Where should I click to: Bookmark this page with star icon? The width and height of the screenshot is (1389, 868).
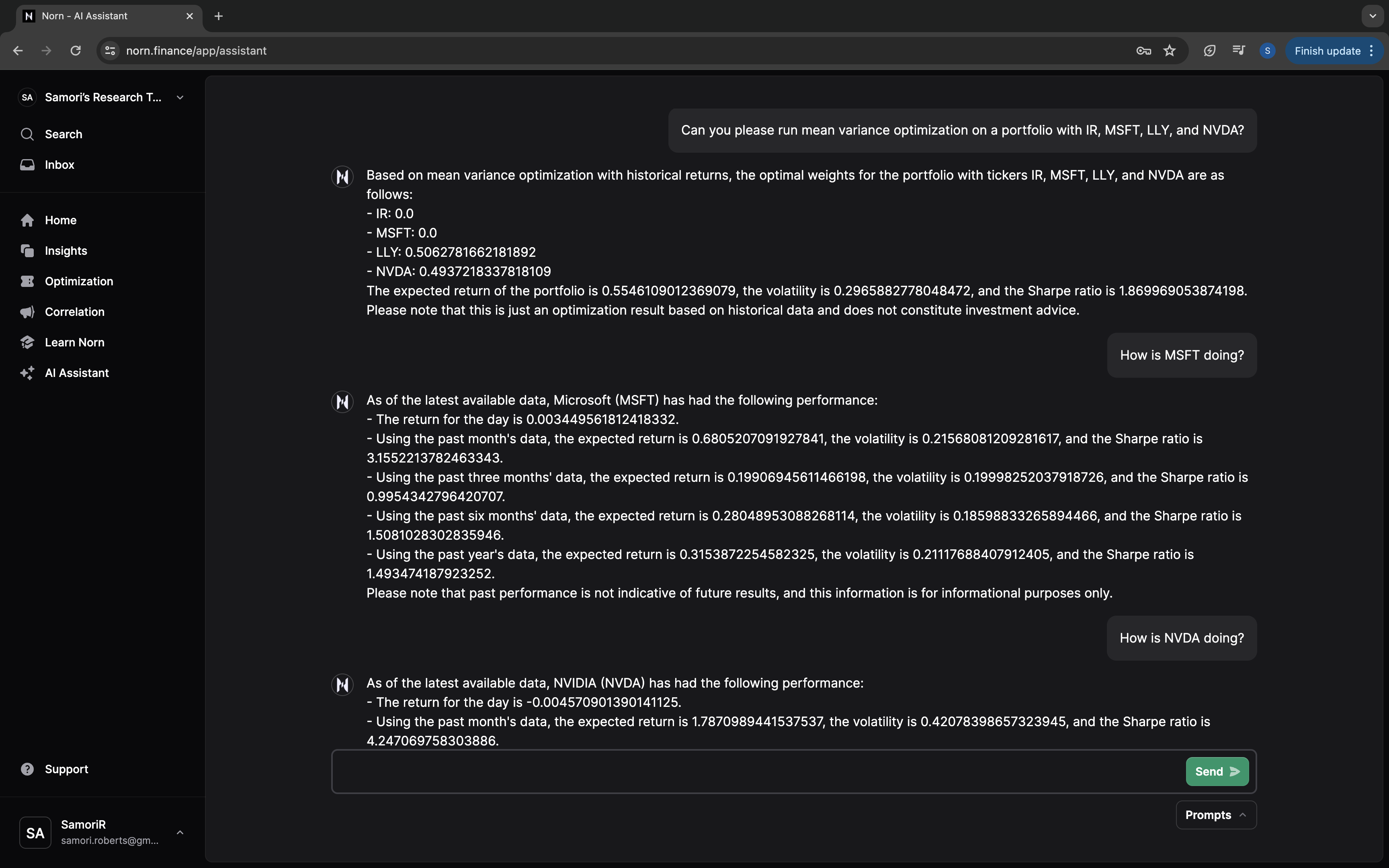point(1169,51)
